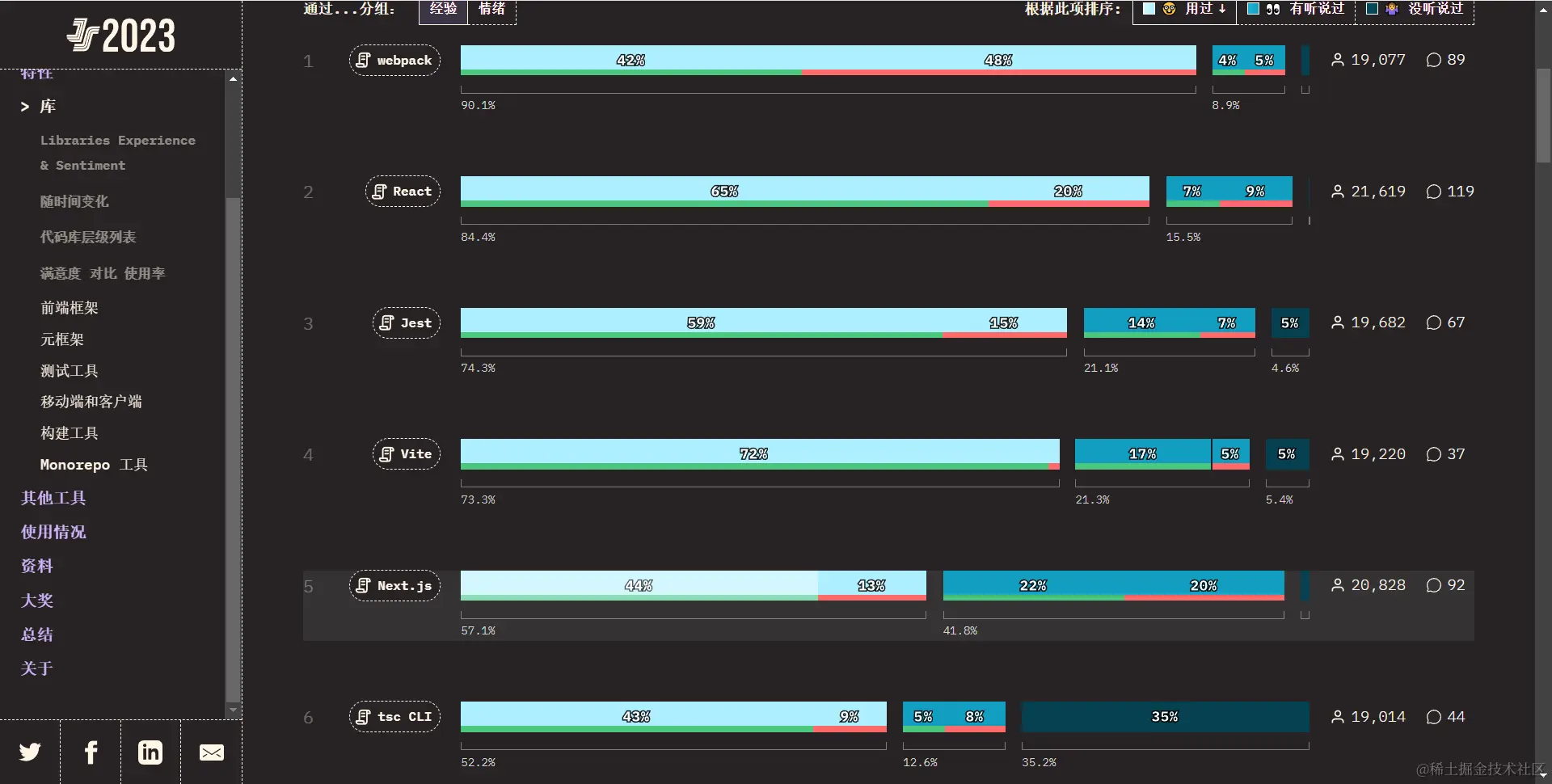Click the comment bubble icon for Next.js
Image resolution: width=1552 pixels, height=784 pixels.
(x=1433, y=585)
